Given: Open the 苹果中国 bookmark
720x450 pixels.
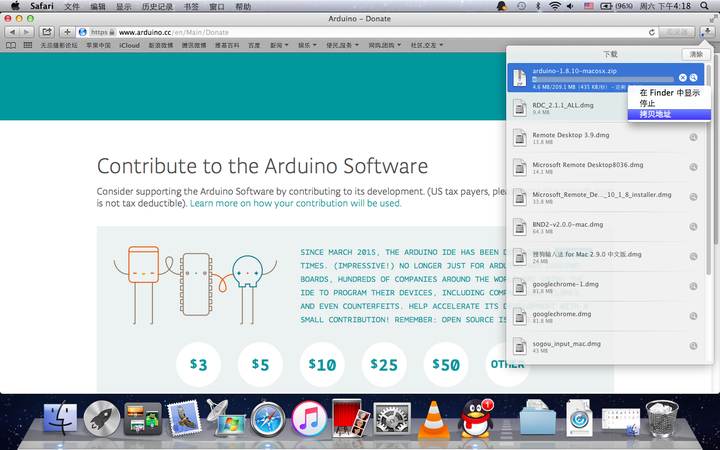Looking at the screenshot, I should pos(99,45).
